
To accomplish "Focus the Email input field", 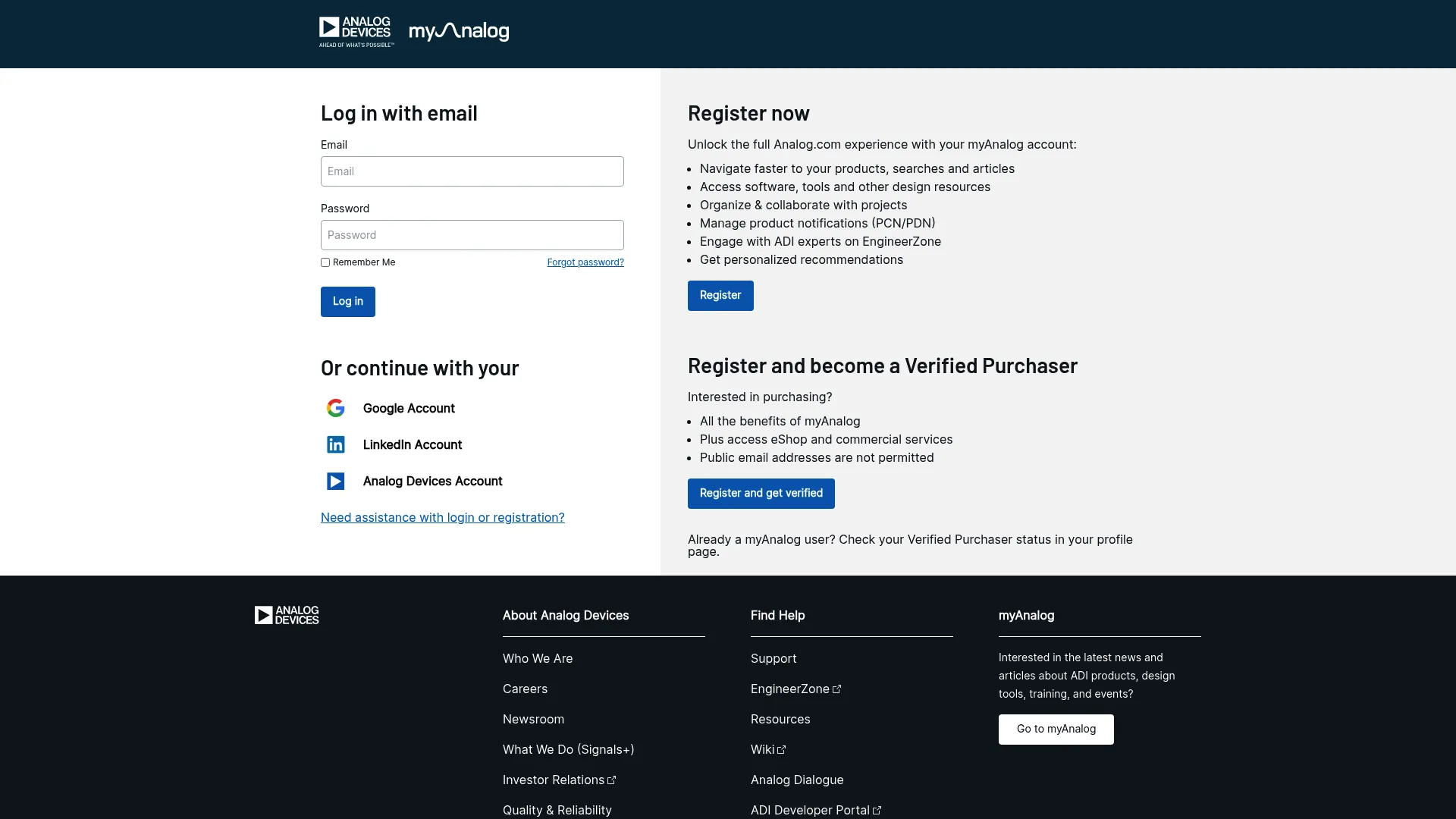I will tap(472, 171).
